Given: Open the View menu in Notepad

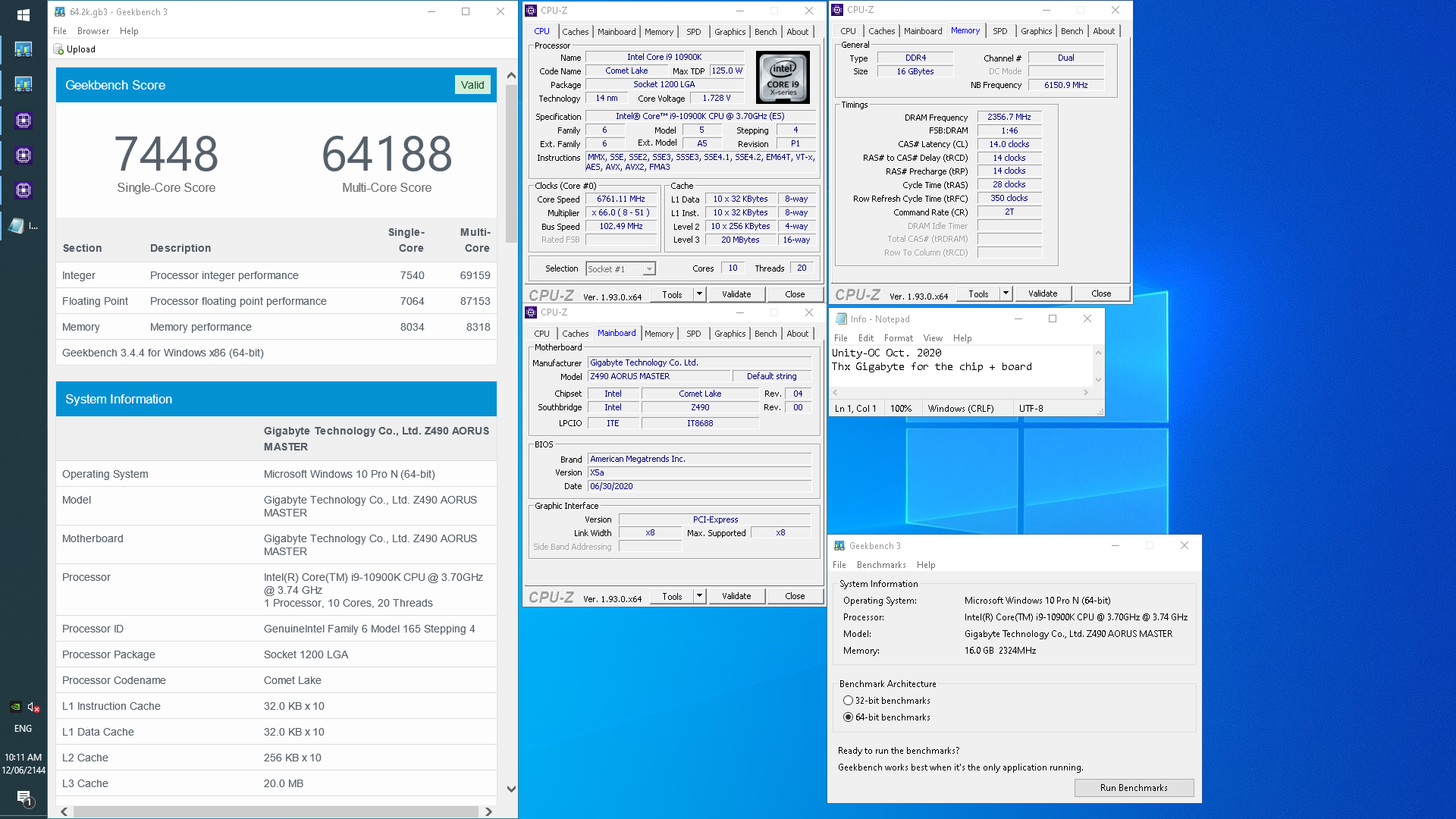Looking at the screenshot, I should click(933, 338).
